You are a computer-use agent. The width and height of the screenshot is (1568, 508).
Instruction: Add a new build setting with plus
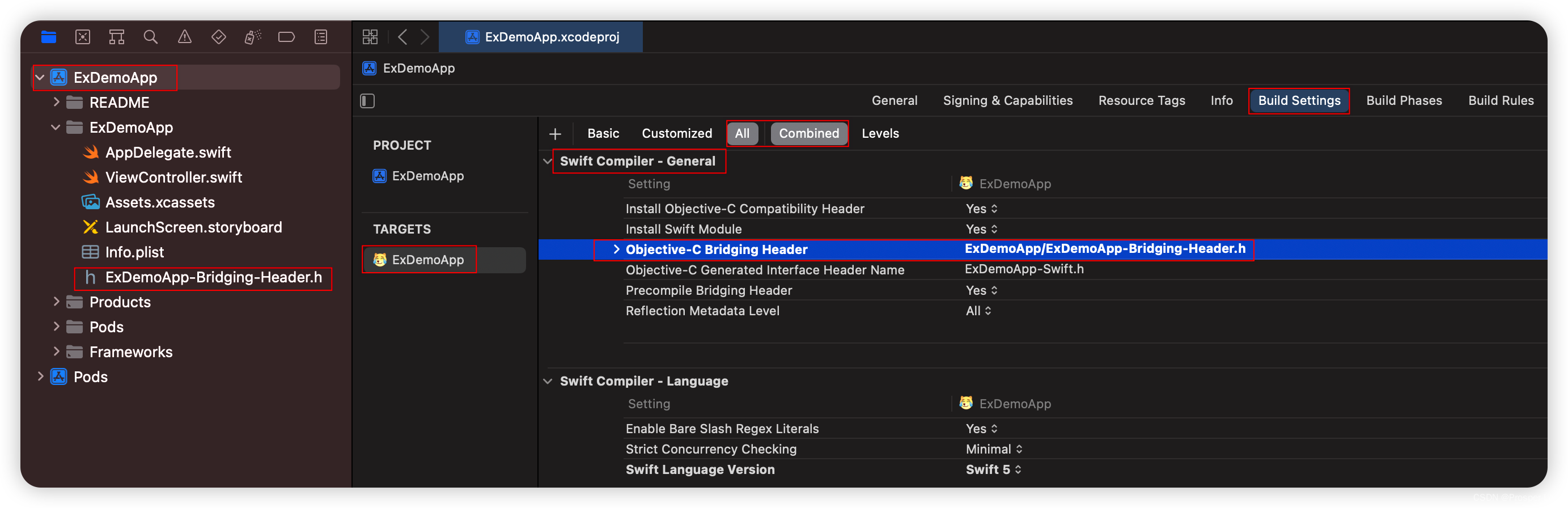click(554, 133)
